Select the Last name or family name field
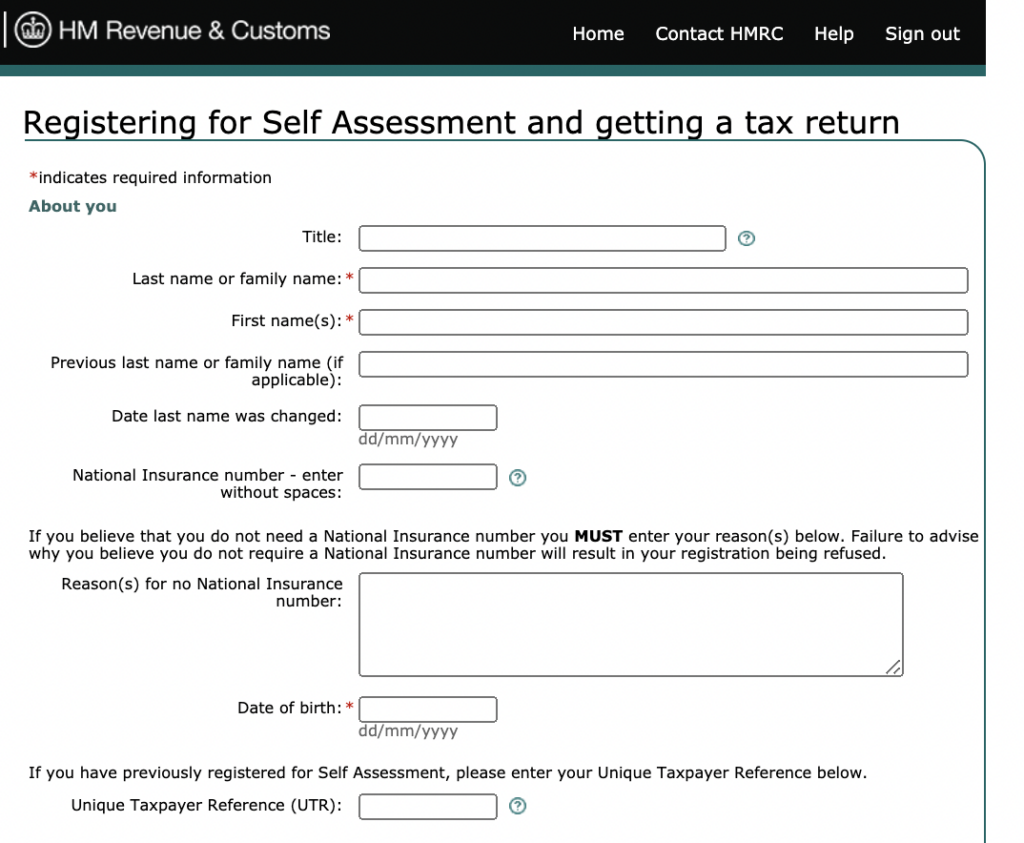The image size is (1024, 843). point(660,280)
